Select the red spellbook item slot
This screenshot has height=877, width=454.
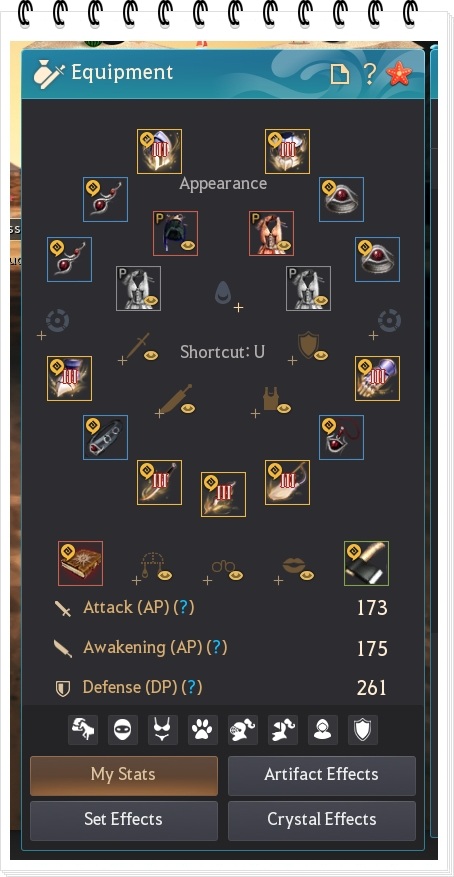(x=81, y=563)
